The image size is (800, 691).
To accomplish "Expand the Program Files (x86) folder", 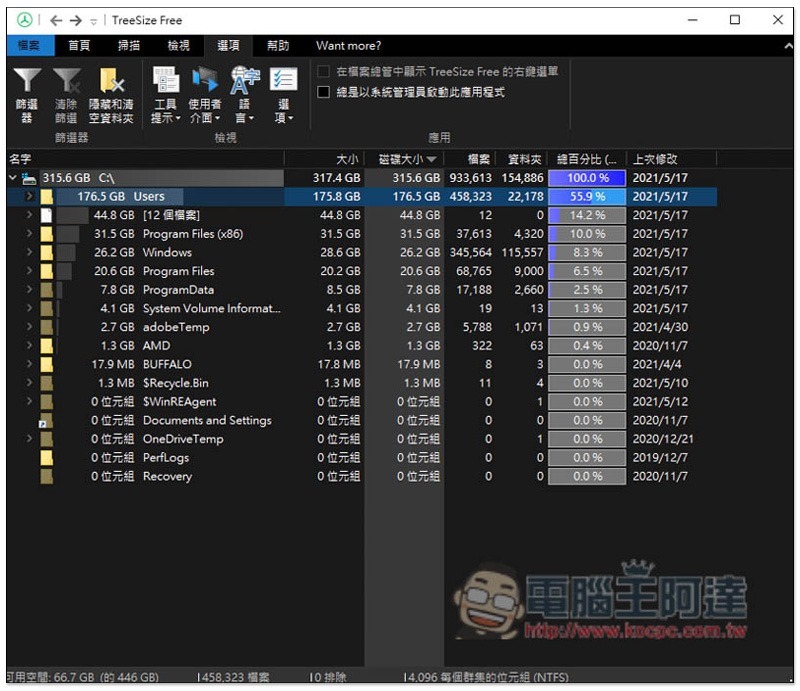I will (29, 234).
